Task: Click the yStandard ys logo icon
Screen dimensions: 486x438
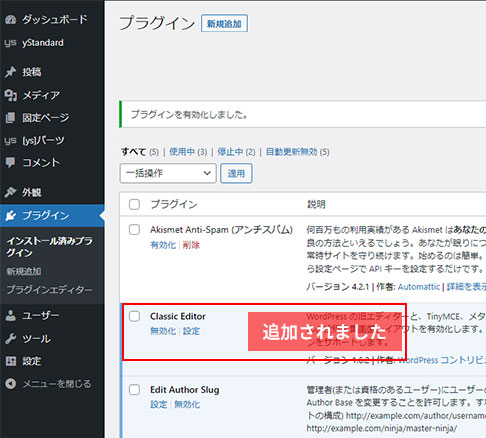Action: pos(10,43)
